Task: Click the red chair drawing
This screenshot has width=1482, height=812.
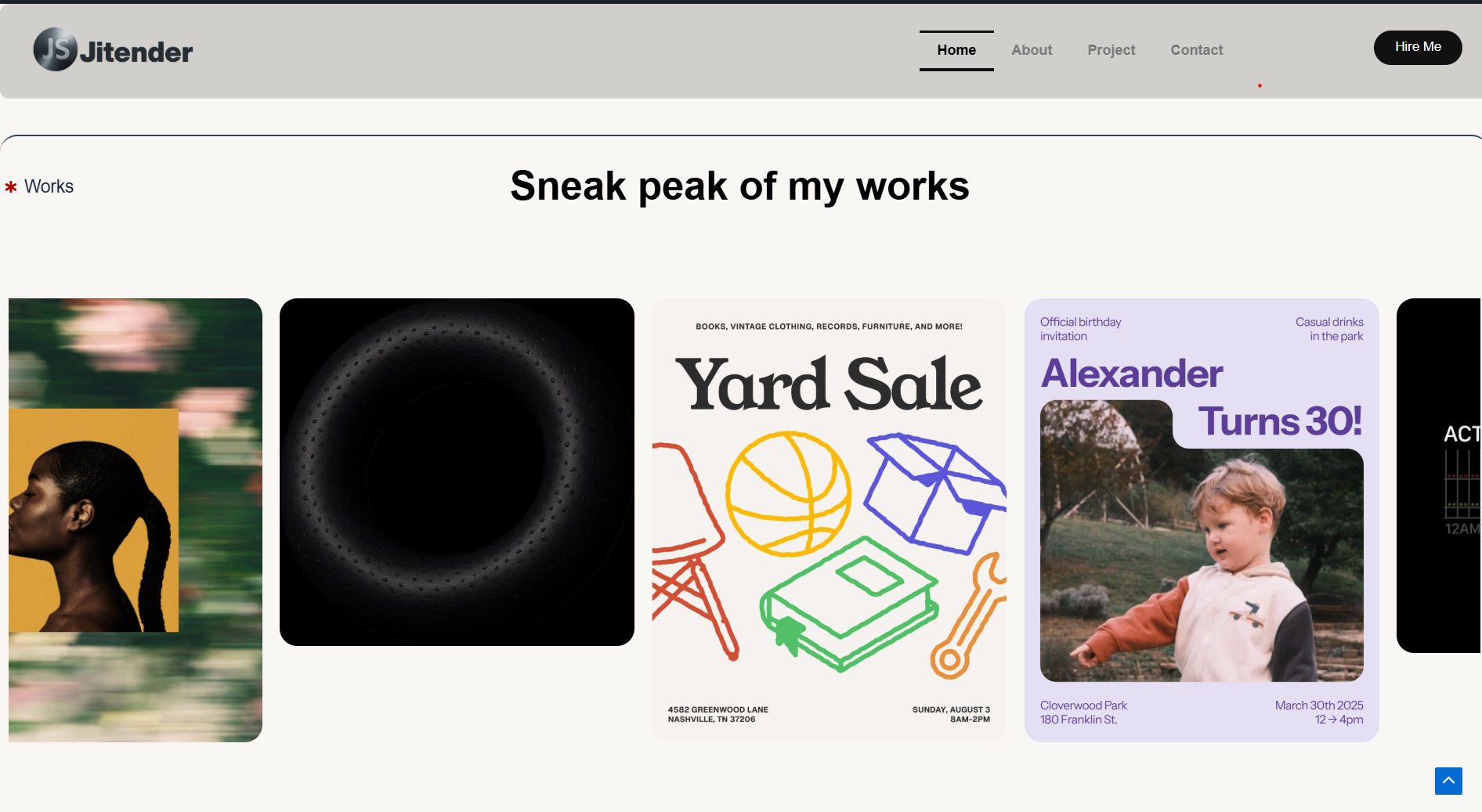Action: pos(689,548)
